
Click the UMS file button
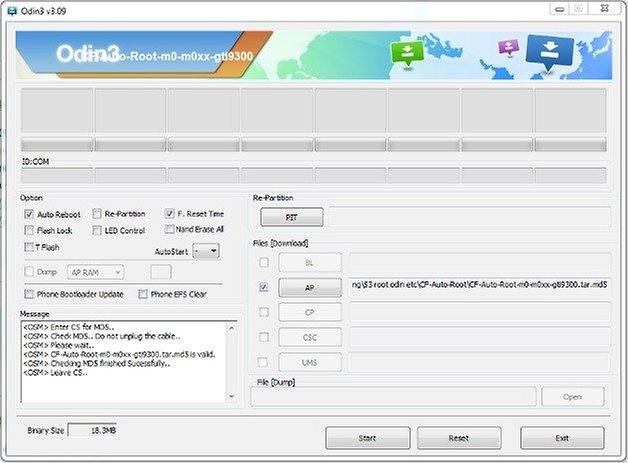[x=310, y=362]
